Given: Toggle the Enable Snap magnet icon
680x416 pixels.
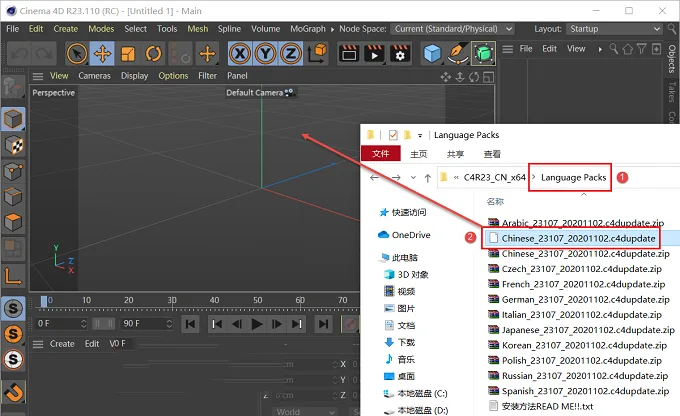Looking at the screenshot, I should tap(13, 392).
